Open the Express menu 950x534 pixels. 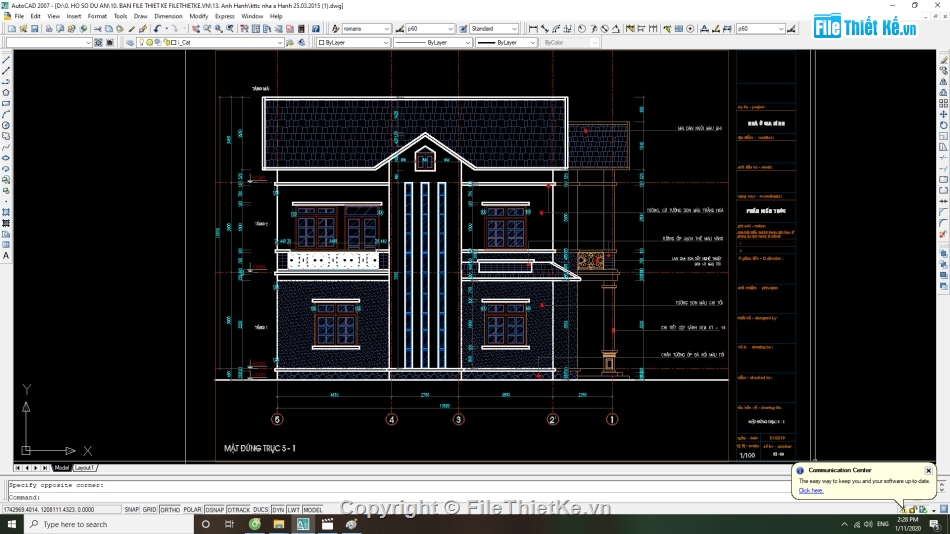(224, 16)
